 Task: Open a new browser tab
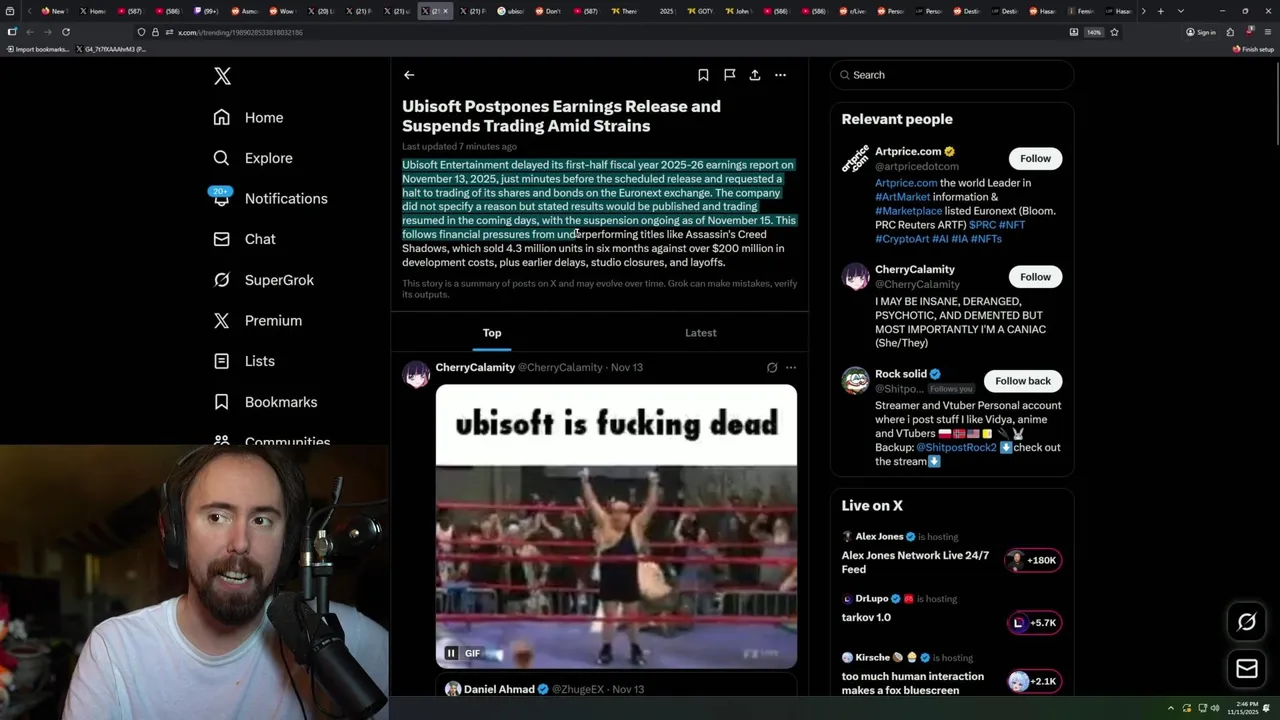point(1160,11)
